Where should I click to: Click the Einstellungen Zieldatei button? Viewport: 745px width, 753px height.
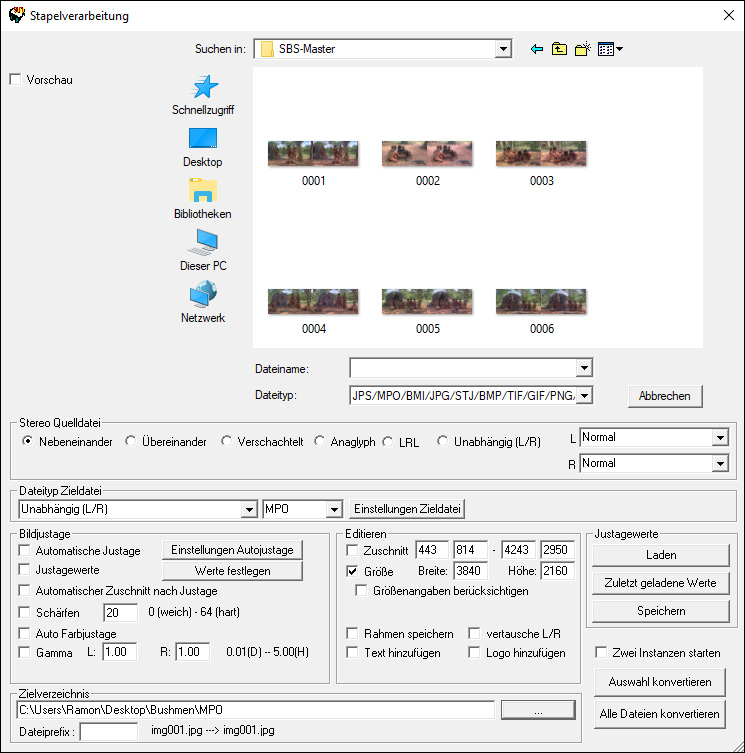tap(408, 509)
